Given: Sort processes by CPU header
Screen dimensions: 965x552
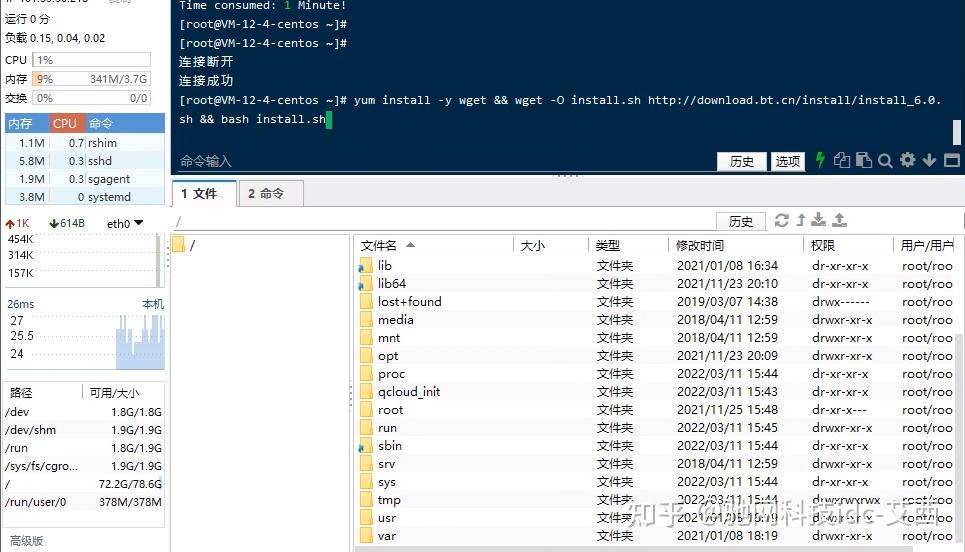Looking at the screenshot, I should point(66,123).
